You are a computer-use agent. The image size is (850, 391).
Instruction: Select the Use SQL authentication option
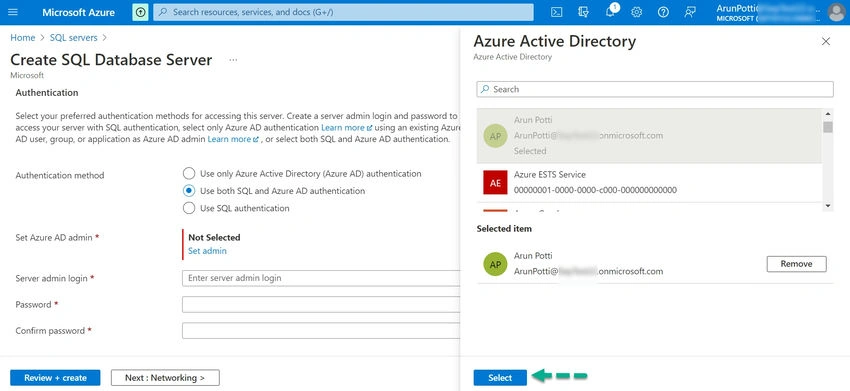pyautogui.click(x=189, y=208)
